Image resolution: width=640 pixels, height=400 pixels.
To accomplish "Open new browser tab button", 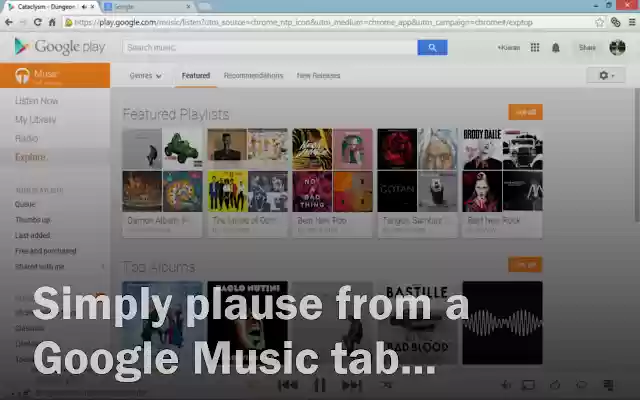I will [205, 7].
